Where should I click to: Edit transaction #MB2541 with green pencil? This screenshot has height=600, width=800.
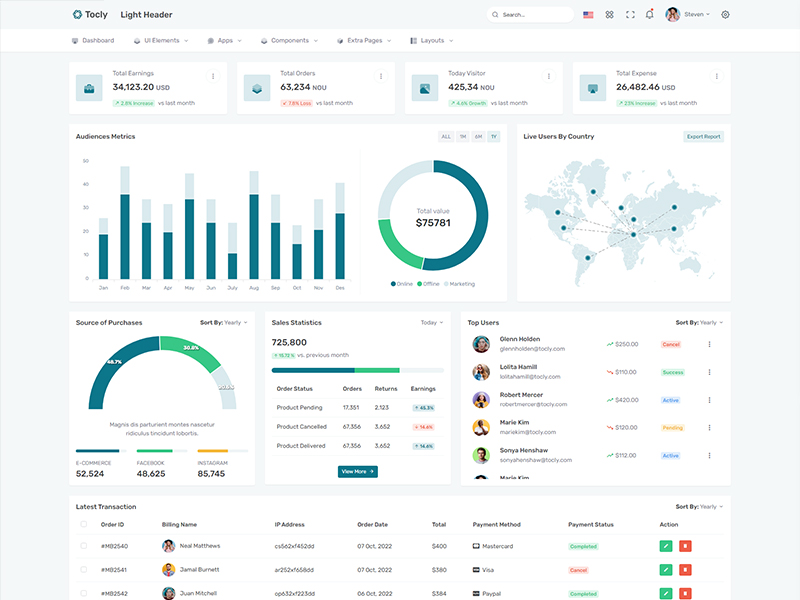665,569
